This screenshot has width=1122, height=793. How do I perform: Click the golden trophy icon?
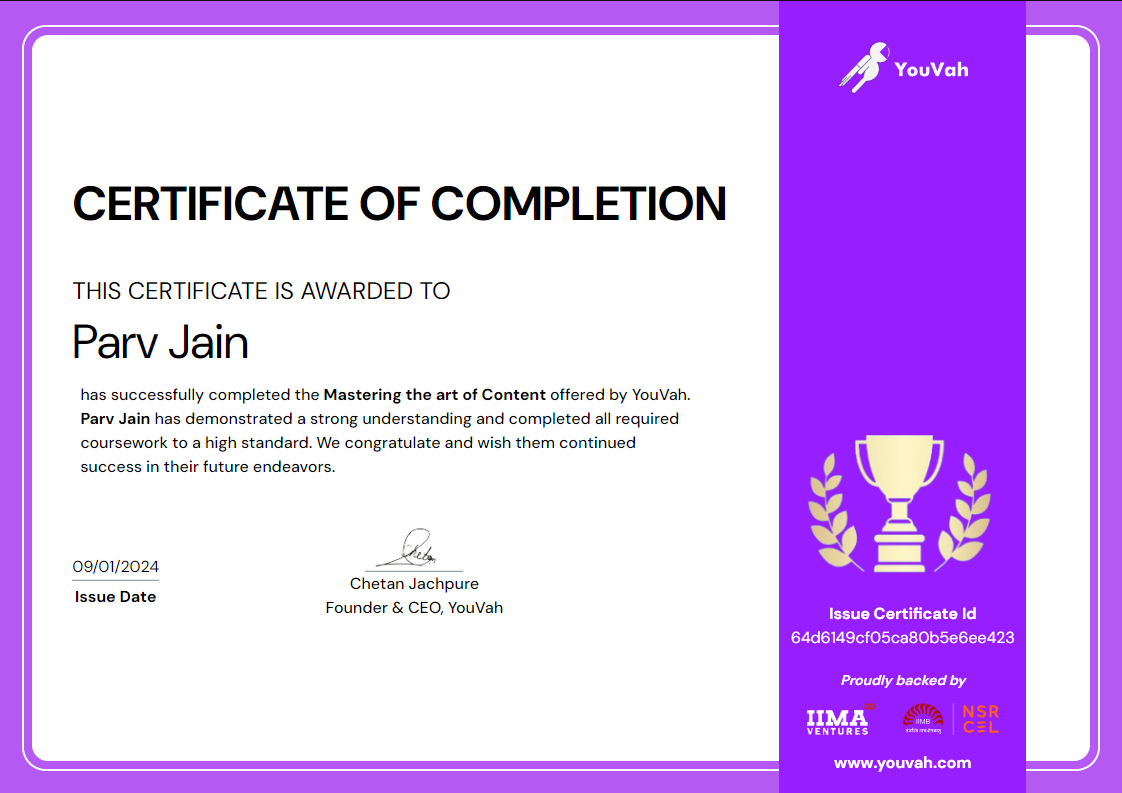(899, 503)
